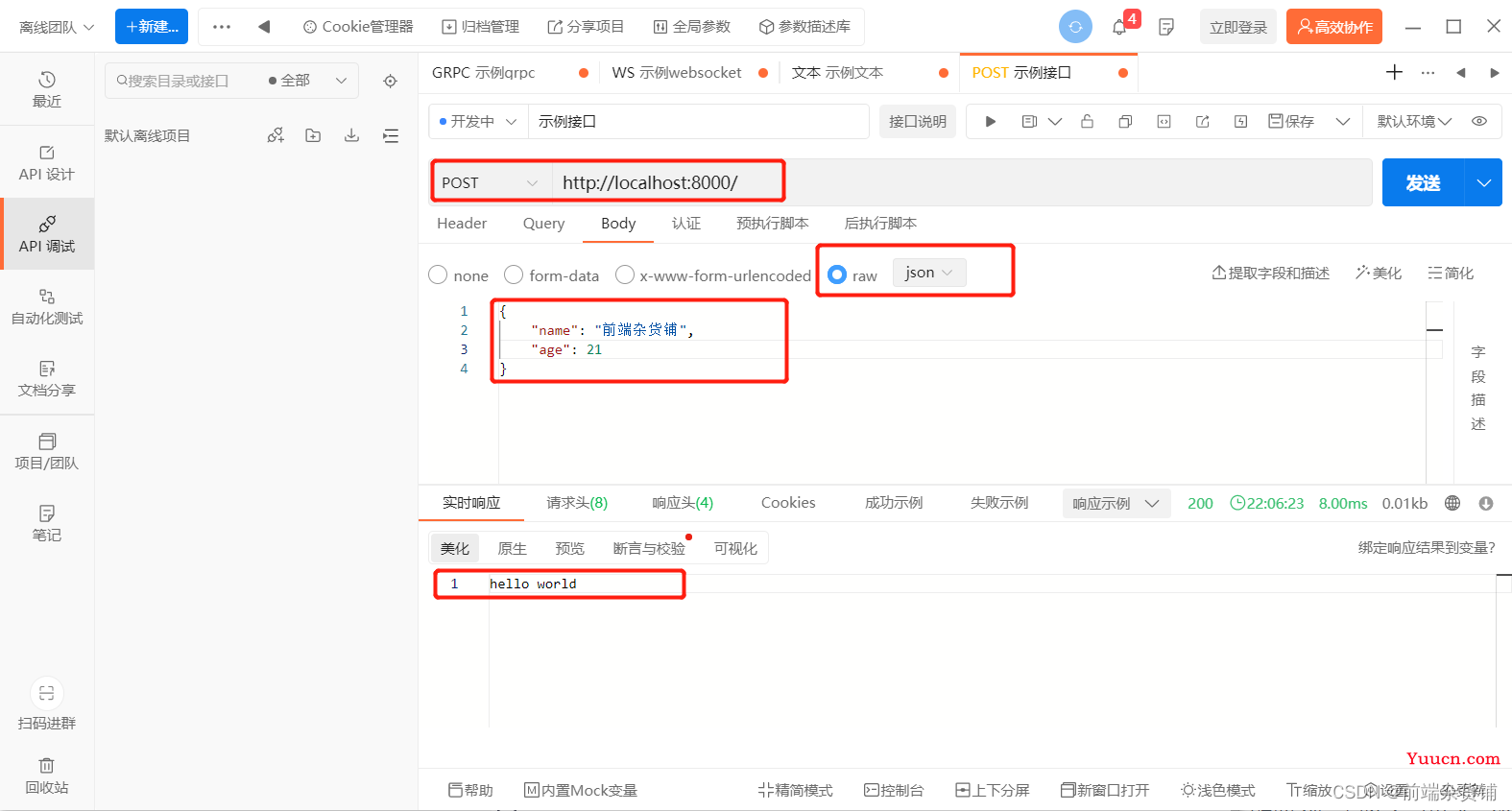The height and width of the screenshot is (811, 1512).
Task: Expand the dropdown arrow next to 保存
Action: [1343, 121]
